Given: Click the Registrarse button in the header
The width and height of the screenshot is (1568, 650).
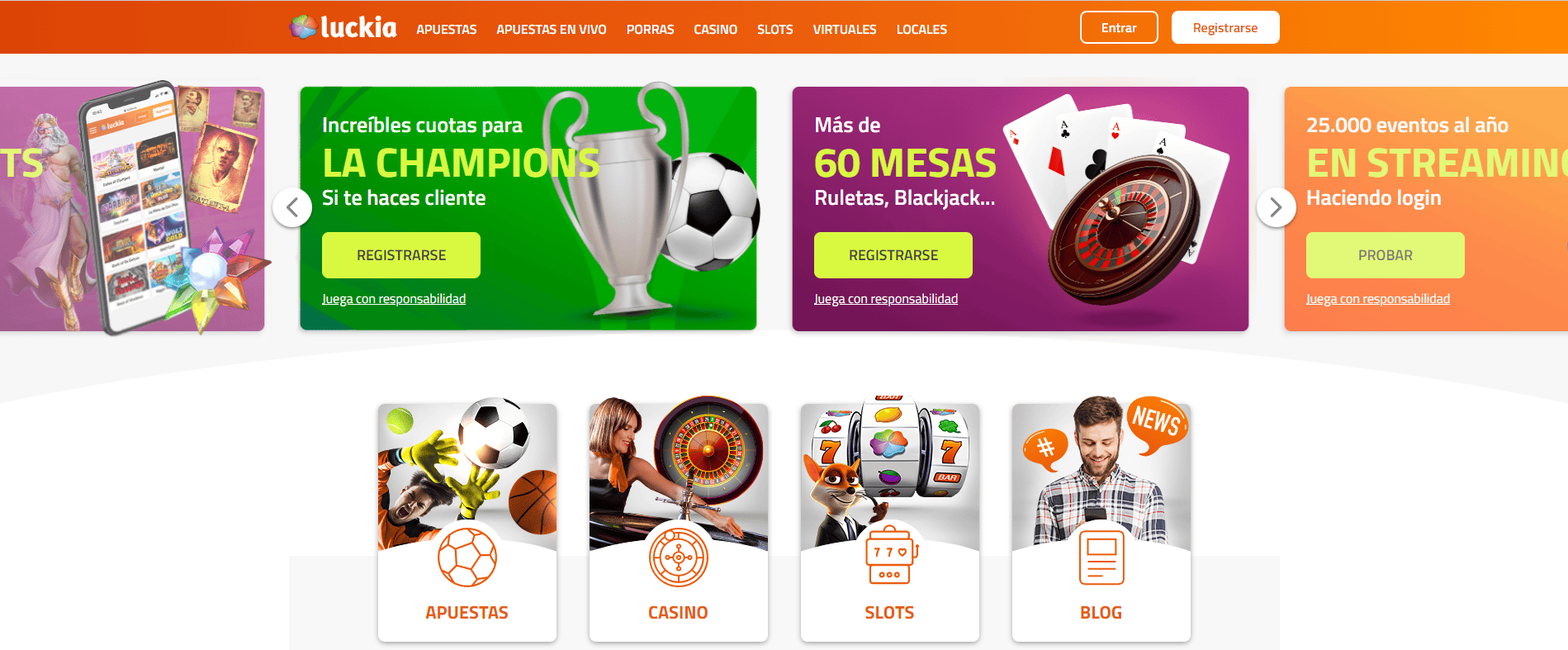Looking at the screenshot, I should point(1225,27).
